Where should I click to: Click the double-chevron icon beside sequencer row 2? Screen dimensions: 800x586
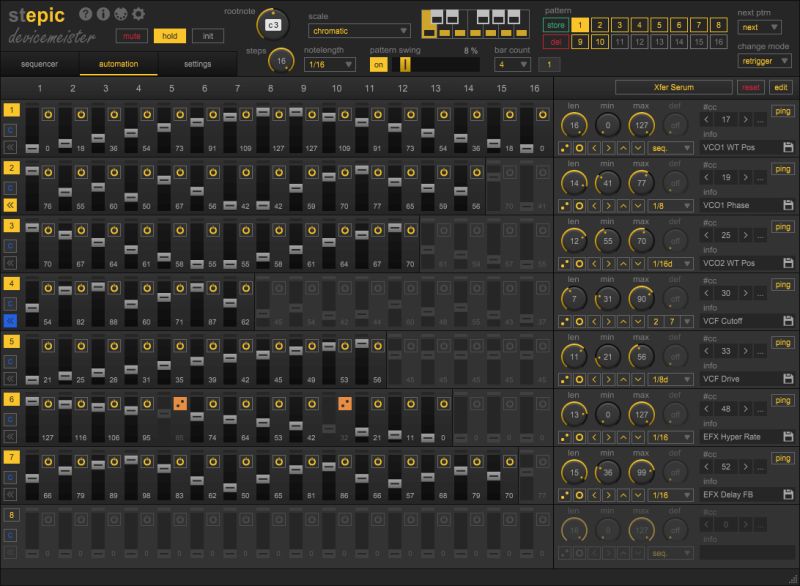(x=8, y=206)
